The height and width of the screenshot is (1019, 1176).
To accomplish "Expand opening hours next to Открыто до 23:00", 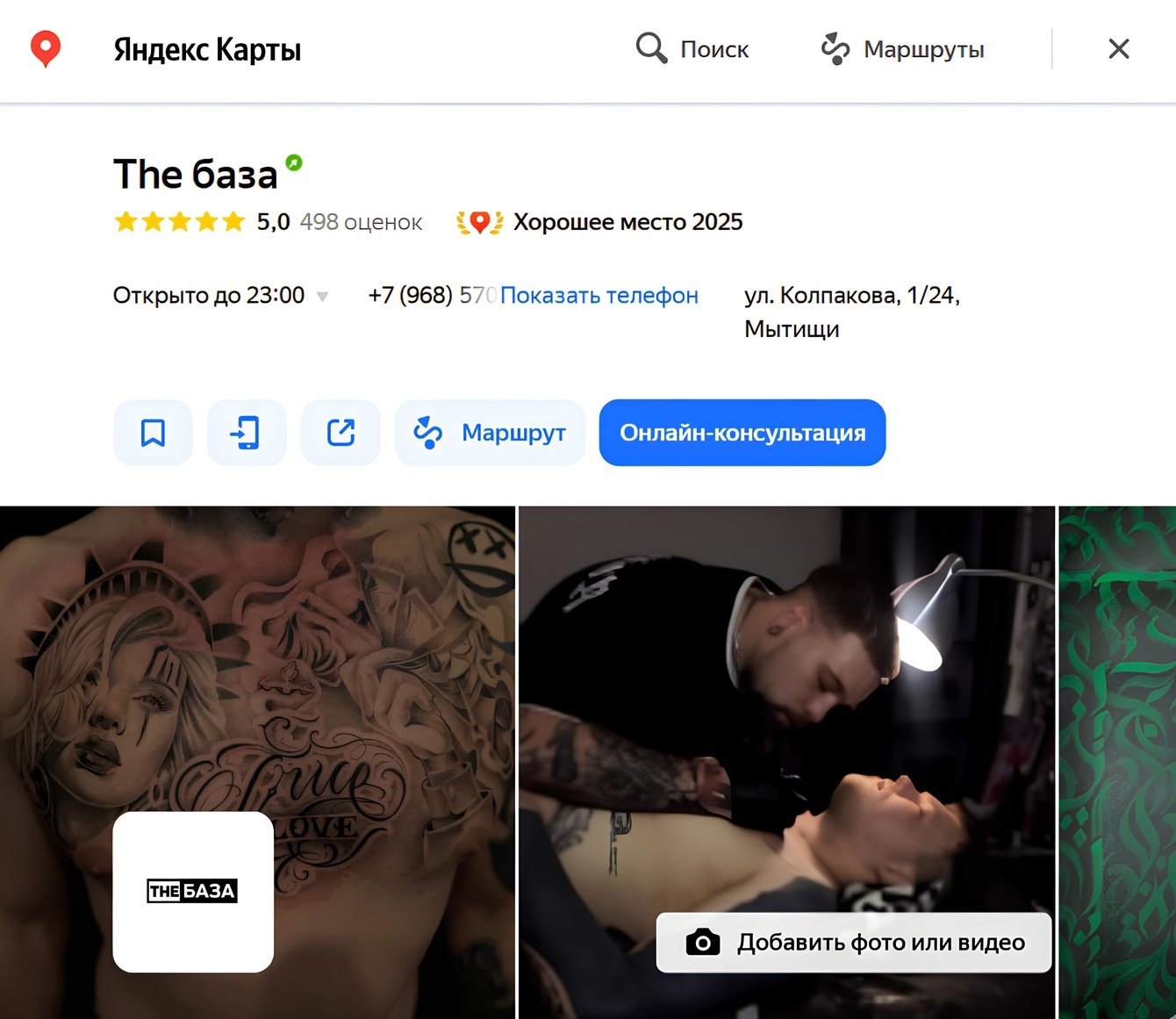I will tap(322, 297).
